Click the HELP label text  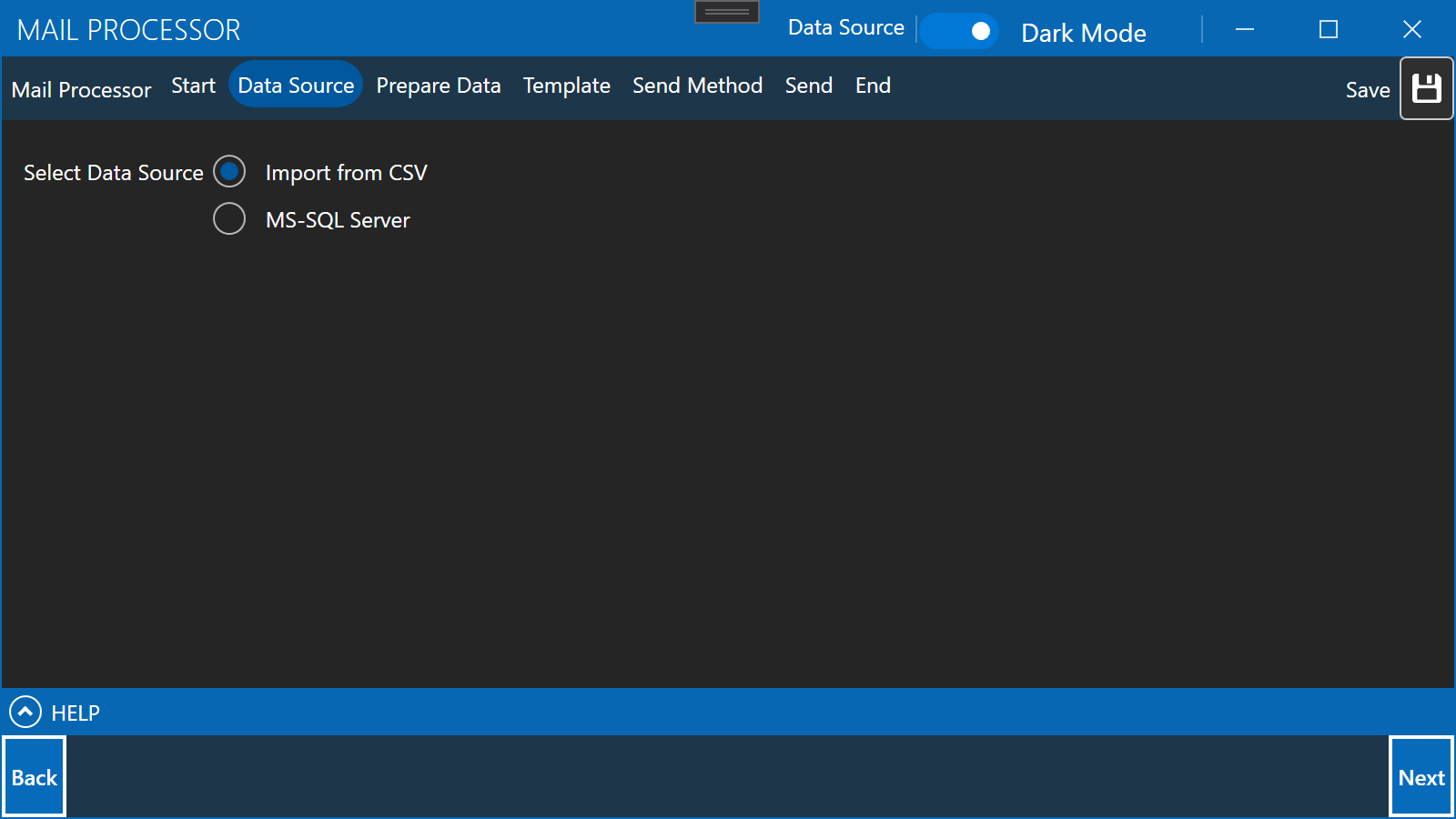tap(76, 713)
